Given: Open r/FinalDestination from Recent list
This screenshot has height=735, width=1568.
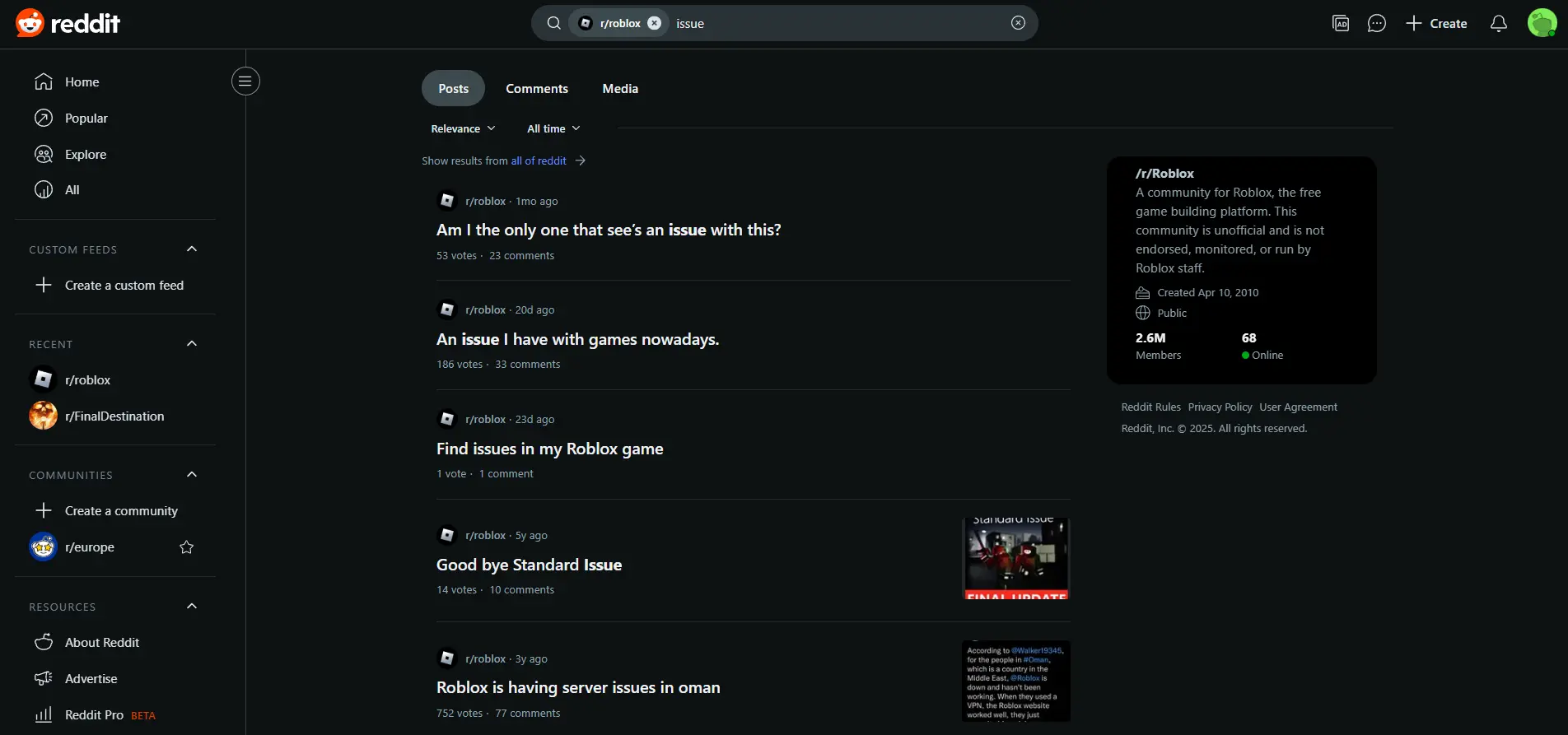Looking at the screenshot, I should coord(115,416).
